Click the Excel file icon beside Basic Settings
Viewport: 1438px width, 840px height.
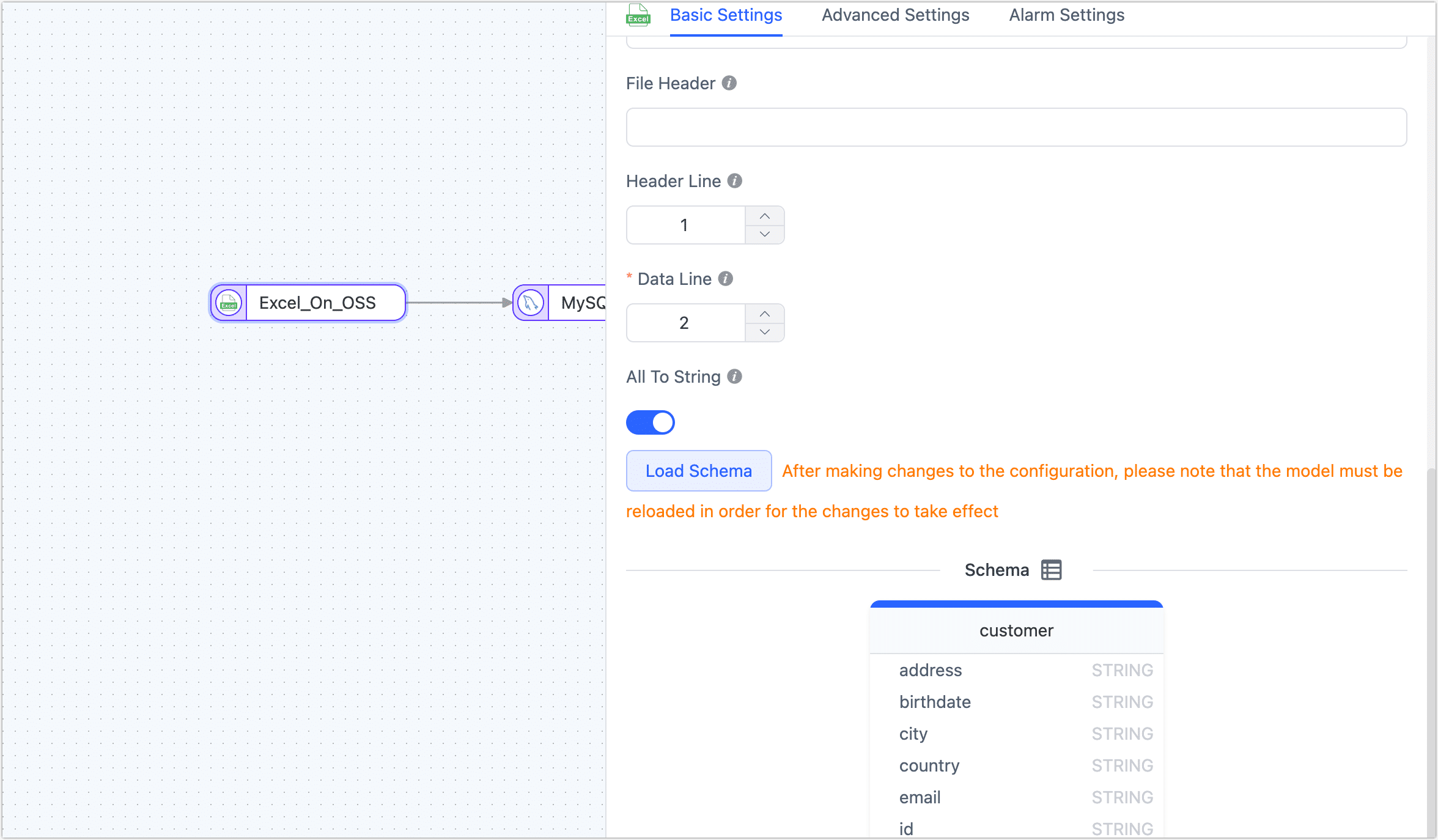638,15
